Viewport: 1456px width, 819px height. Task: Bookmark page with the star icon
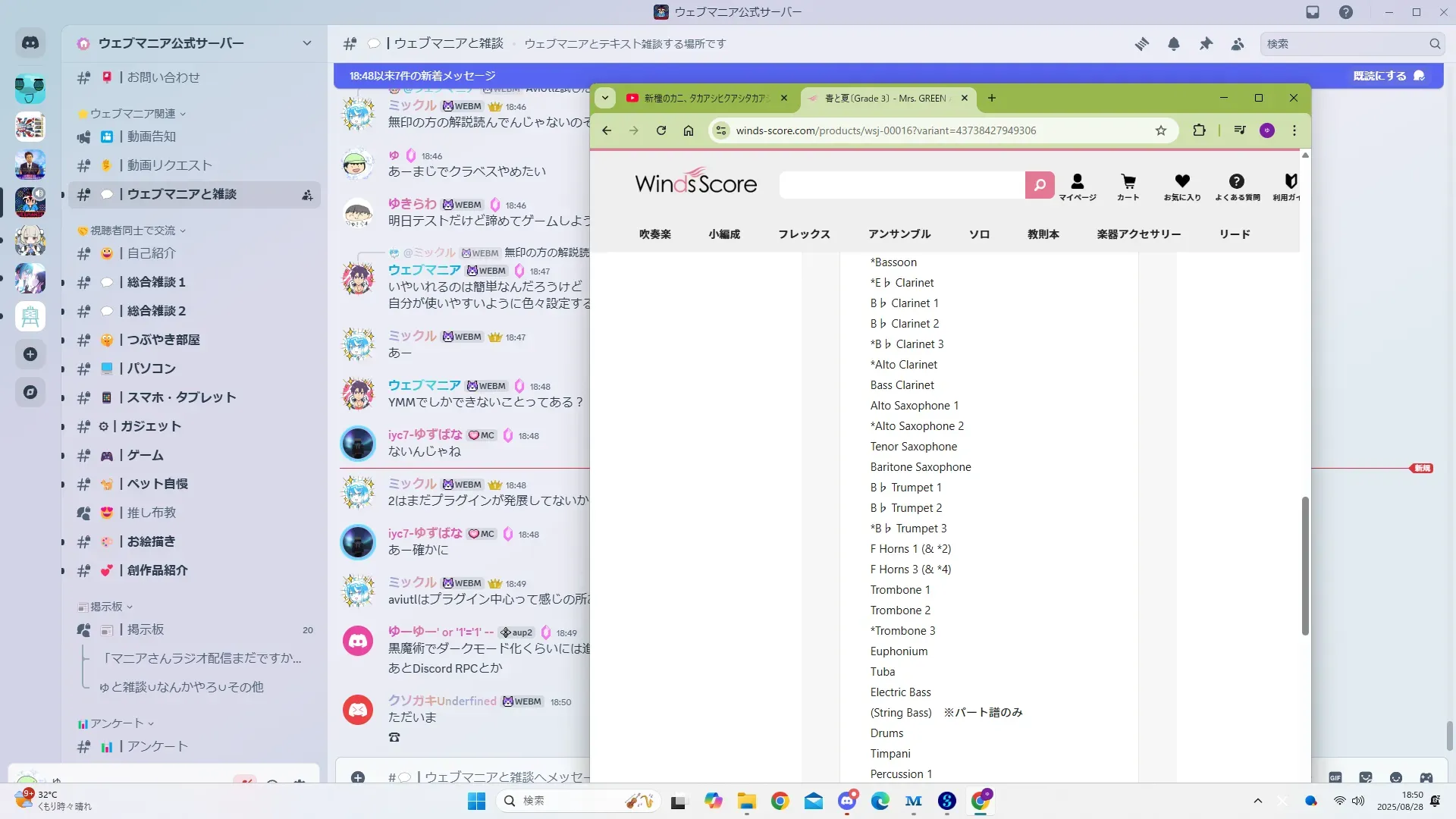pyautogui.click(x=1160, y=130)
